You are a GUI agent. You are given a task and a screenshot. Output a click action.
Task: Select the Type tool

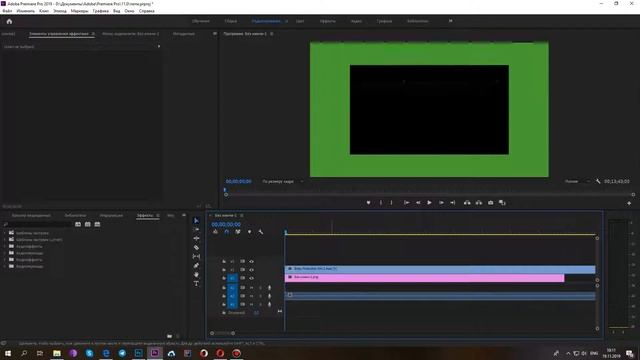(x=196, y=283)
